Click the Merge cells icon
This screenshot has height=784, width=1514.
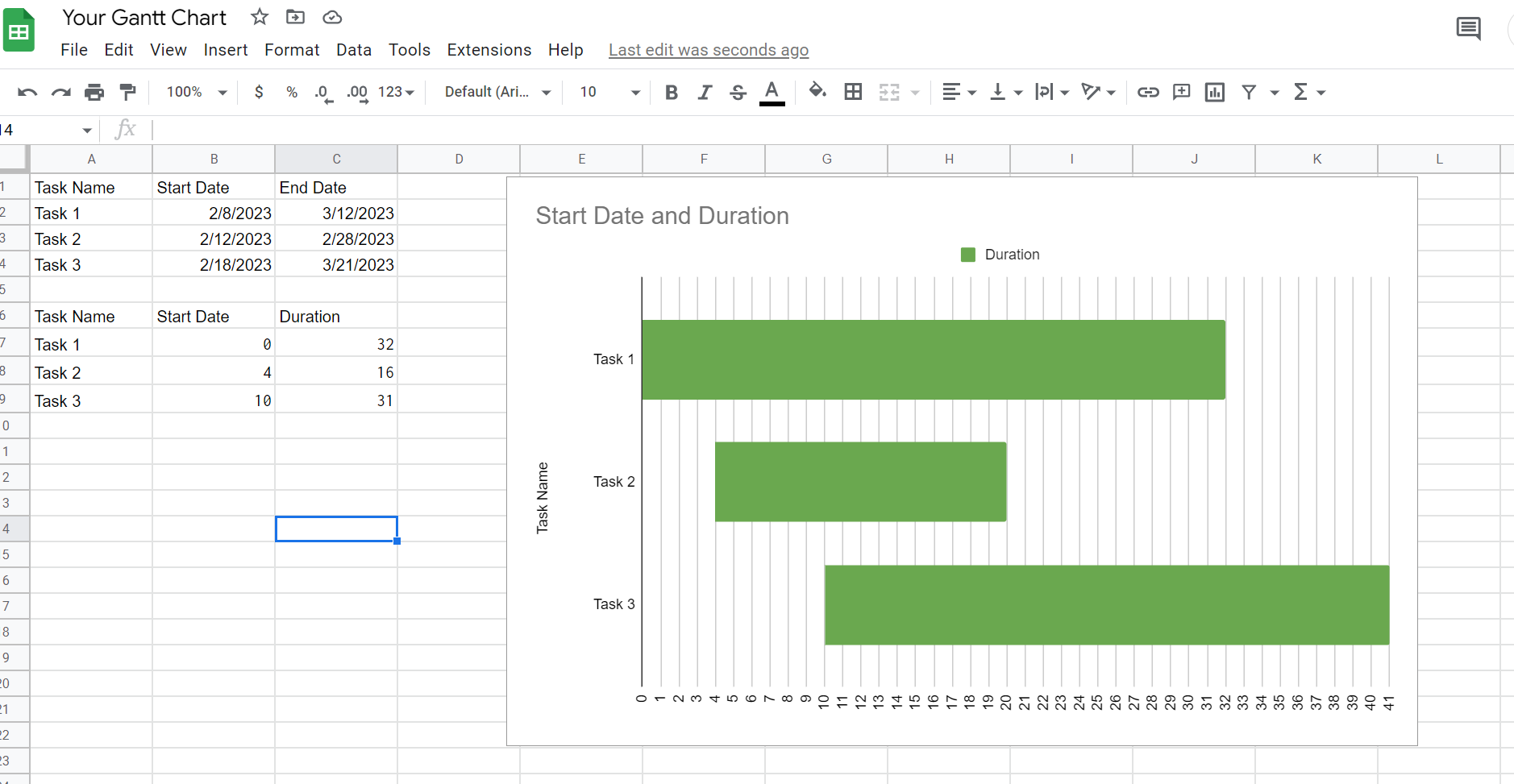pos(889,92)
